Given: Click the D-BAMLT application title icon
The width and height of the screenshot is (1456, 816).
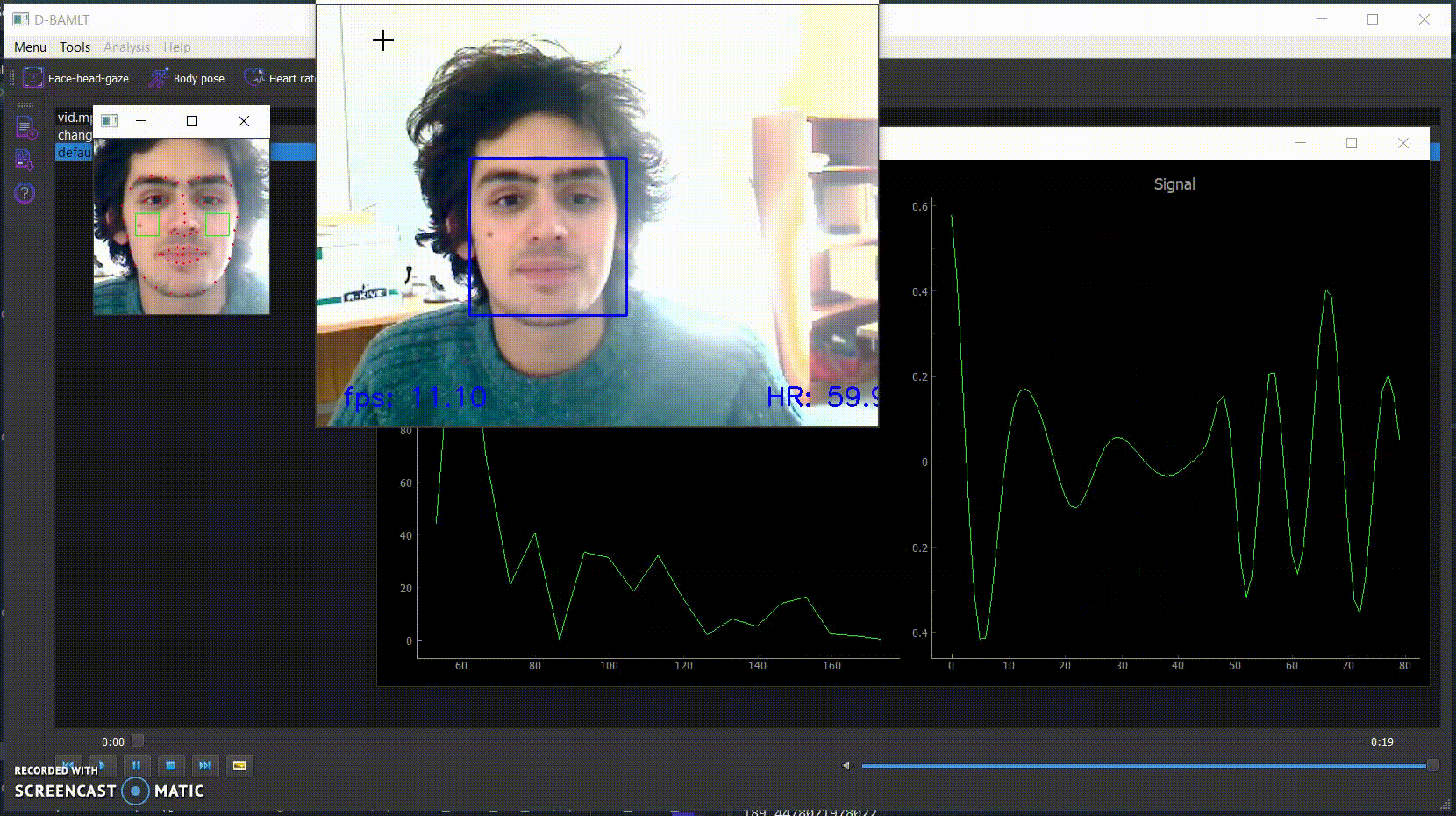Looking at the screenshot, I should (21, 19).
